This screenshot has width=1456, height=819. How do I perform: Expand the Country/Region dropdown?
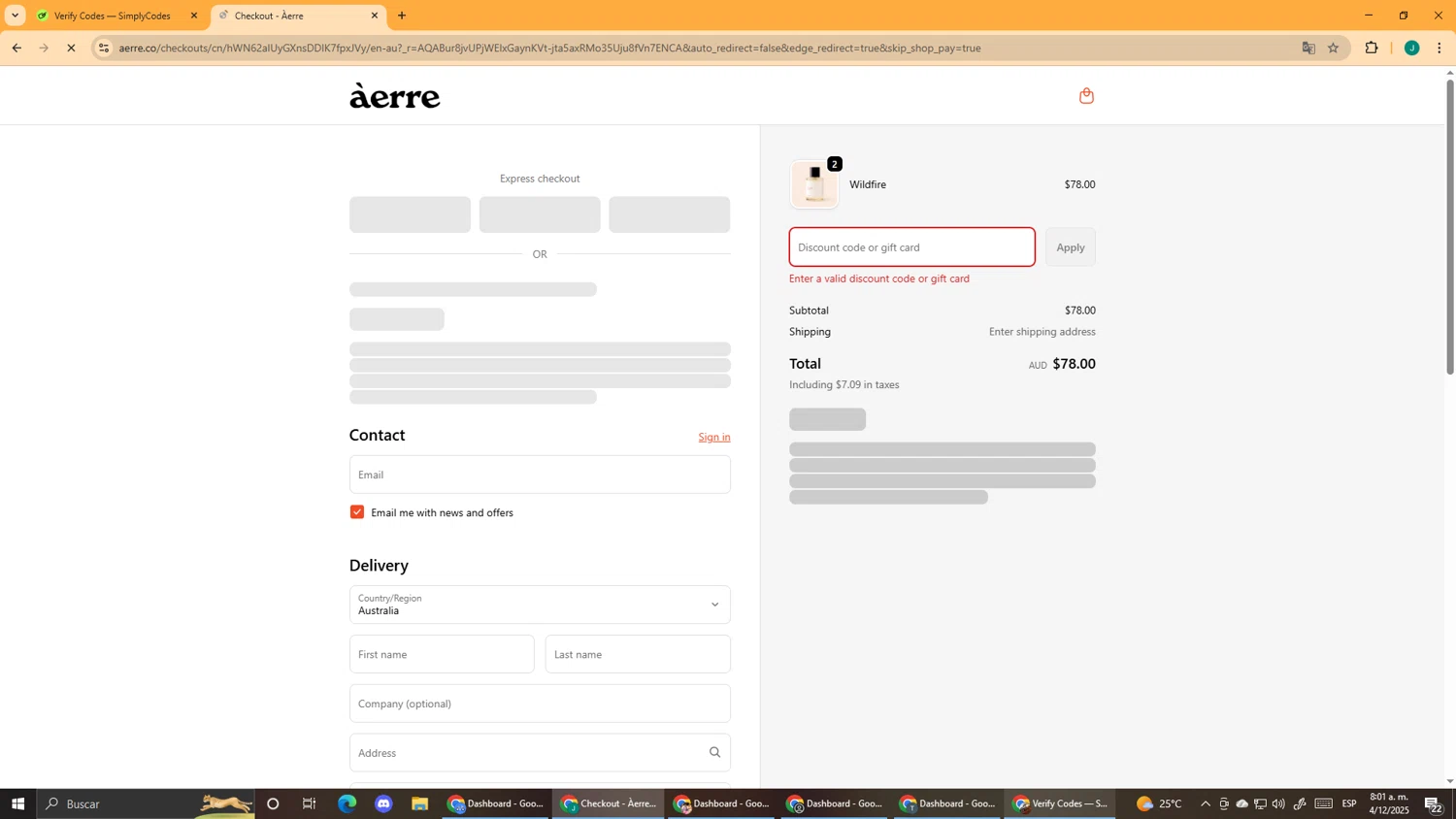[540, 605]
